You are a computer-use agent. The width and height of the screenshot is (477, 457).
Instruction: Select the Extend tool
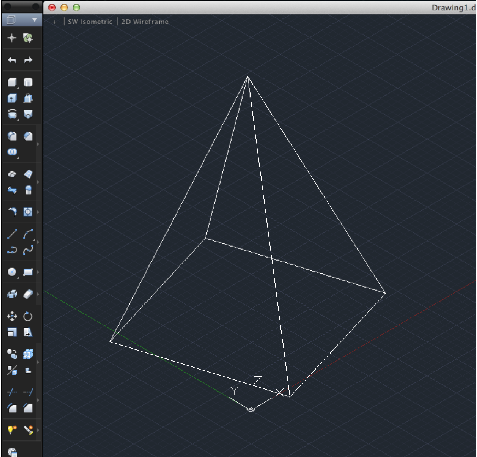click(28, 392)
